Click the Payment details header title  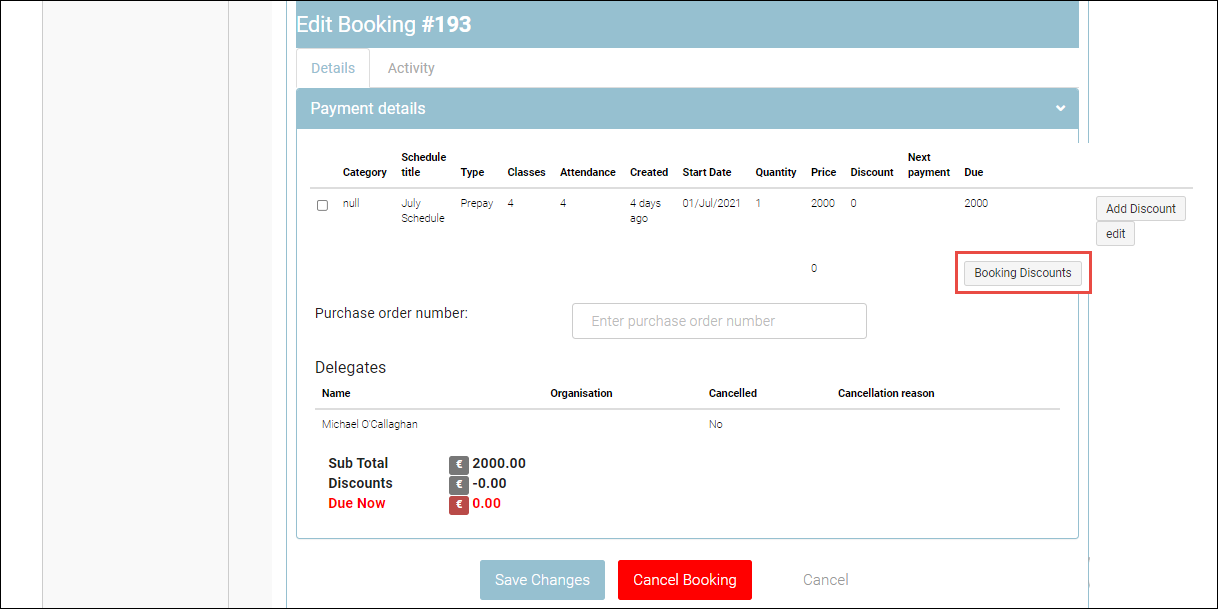click(368, 108)
